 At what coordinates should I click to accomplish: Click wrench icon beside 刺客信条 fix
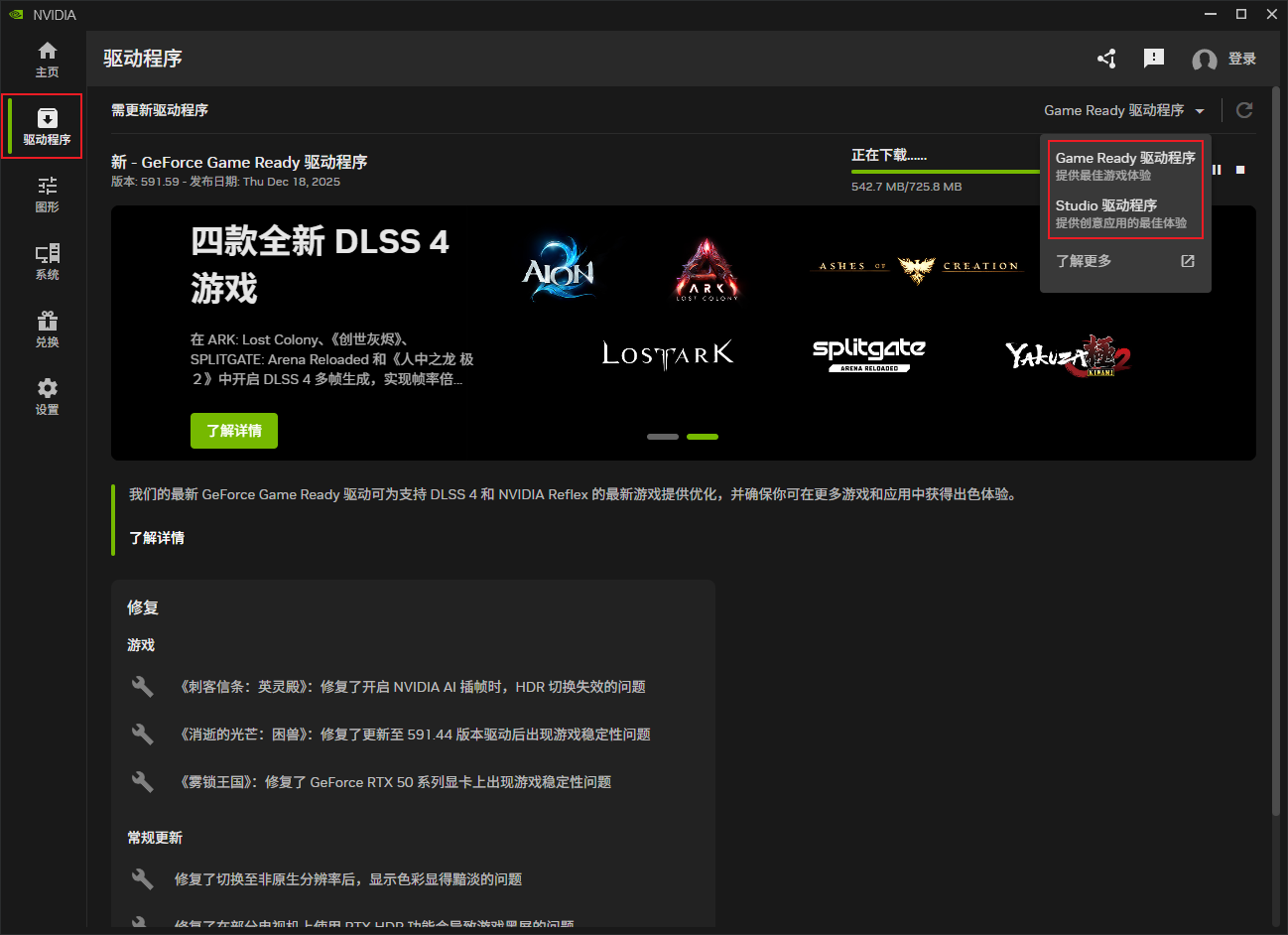(143, 687)
